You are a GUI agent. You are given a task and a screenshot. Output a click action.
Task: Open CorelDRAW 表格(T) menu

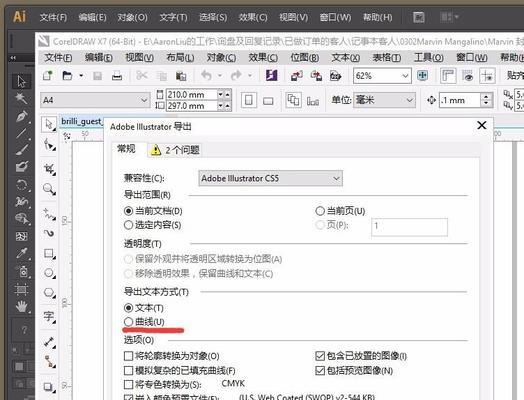pyautogui.click(x=387, y=58)
